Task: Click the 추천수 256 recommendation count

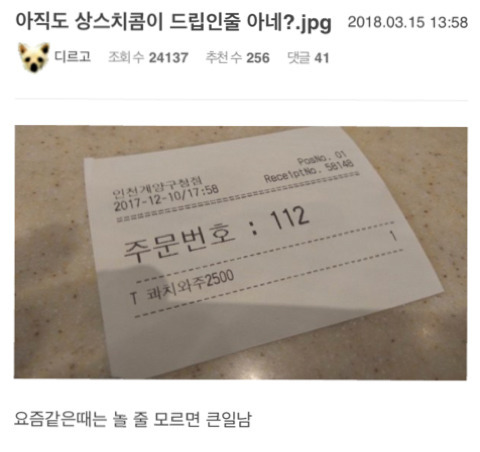Action: 237,57
